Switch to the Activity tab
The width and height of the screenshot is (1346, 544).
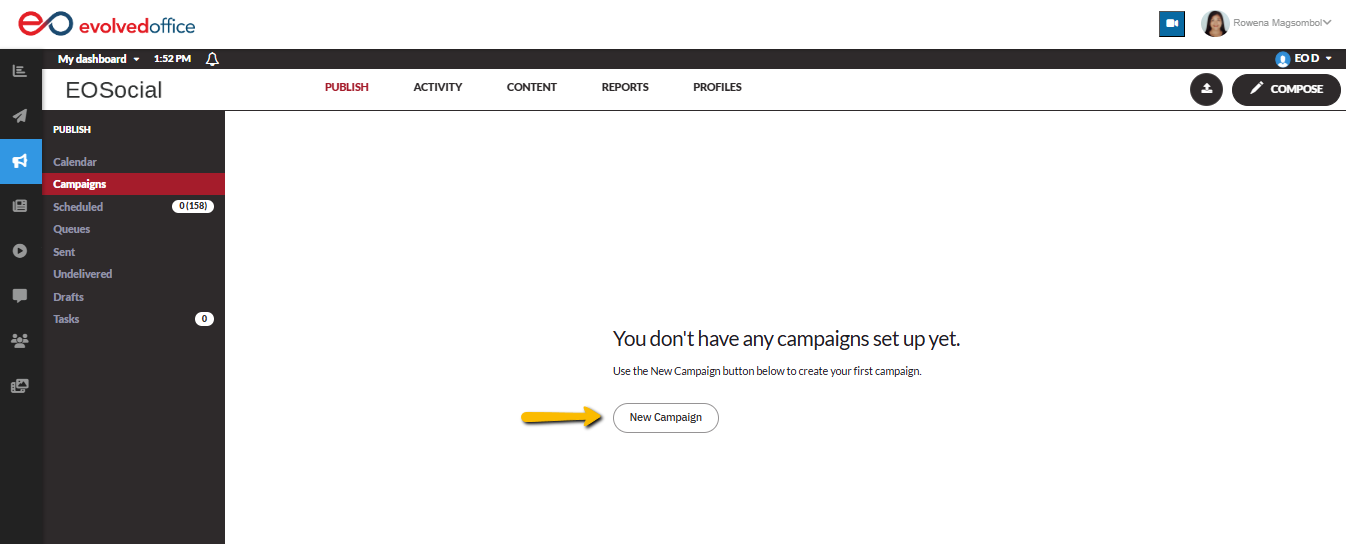click(437, 87)
